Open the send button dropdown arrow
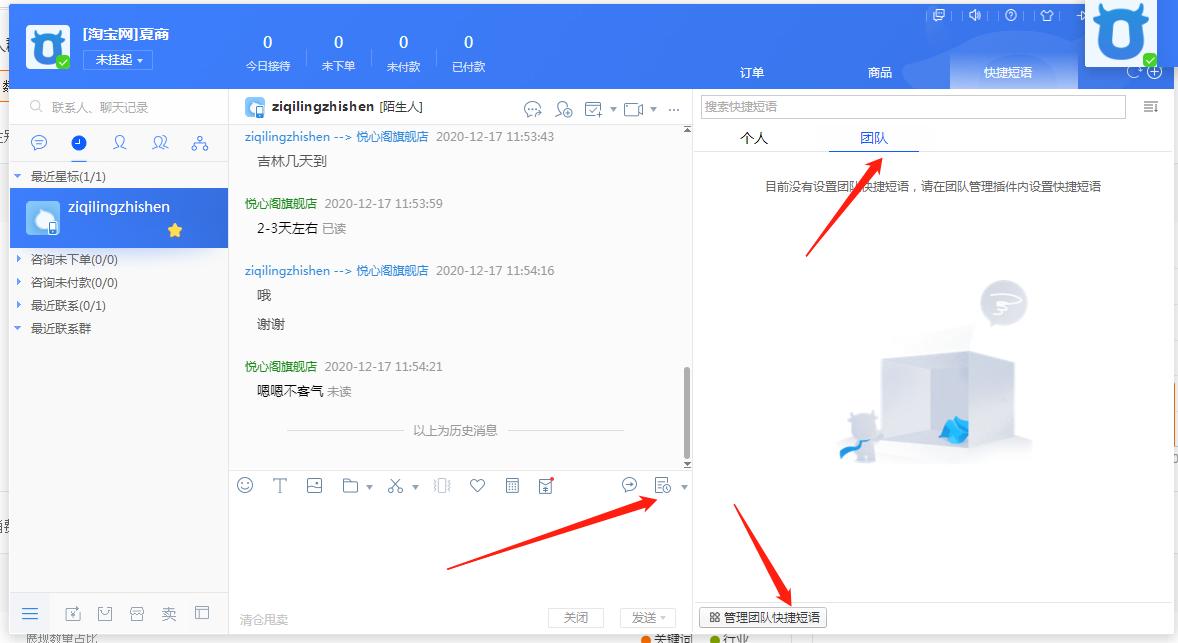The width and height of the screenshot is (1178, 643). click(664, 617)
